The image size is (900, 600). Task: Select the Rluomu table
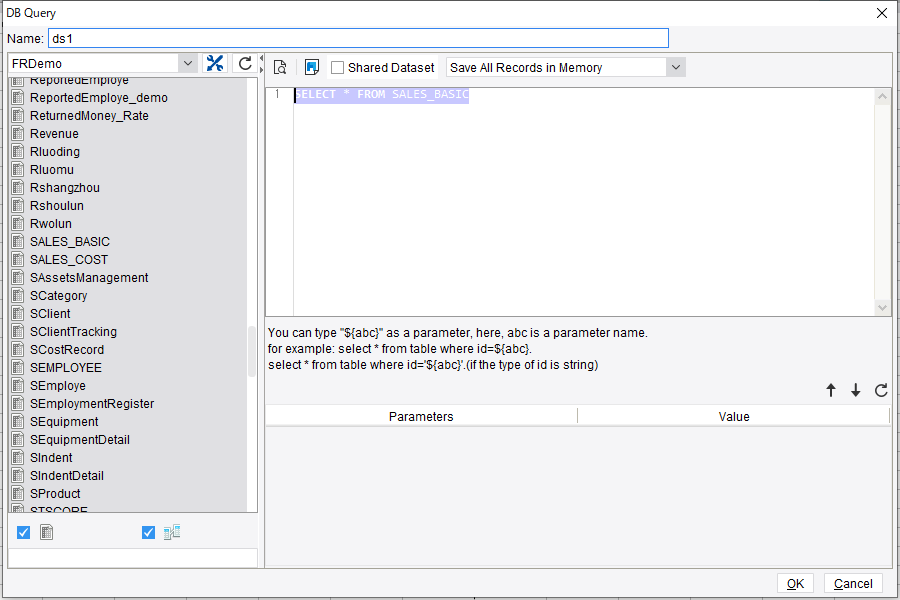(x=52, y=169)
